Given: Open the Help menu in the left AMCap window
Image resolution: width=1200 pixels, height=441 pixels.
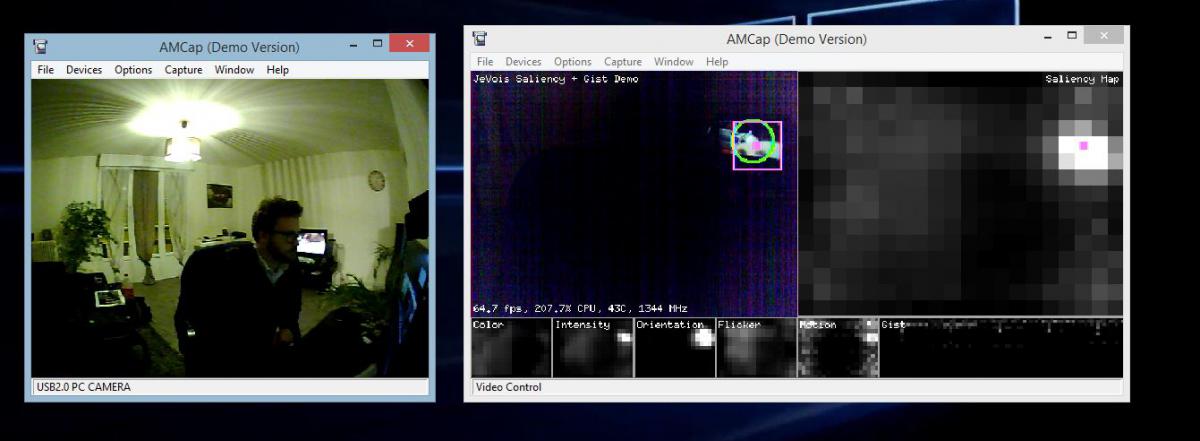Looking at the screenshot, I should coord(277,70).
